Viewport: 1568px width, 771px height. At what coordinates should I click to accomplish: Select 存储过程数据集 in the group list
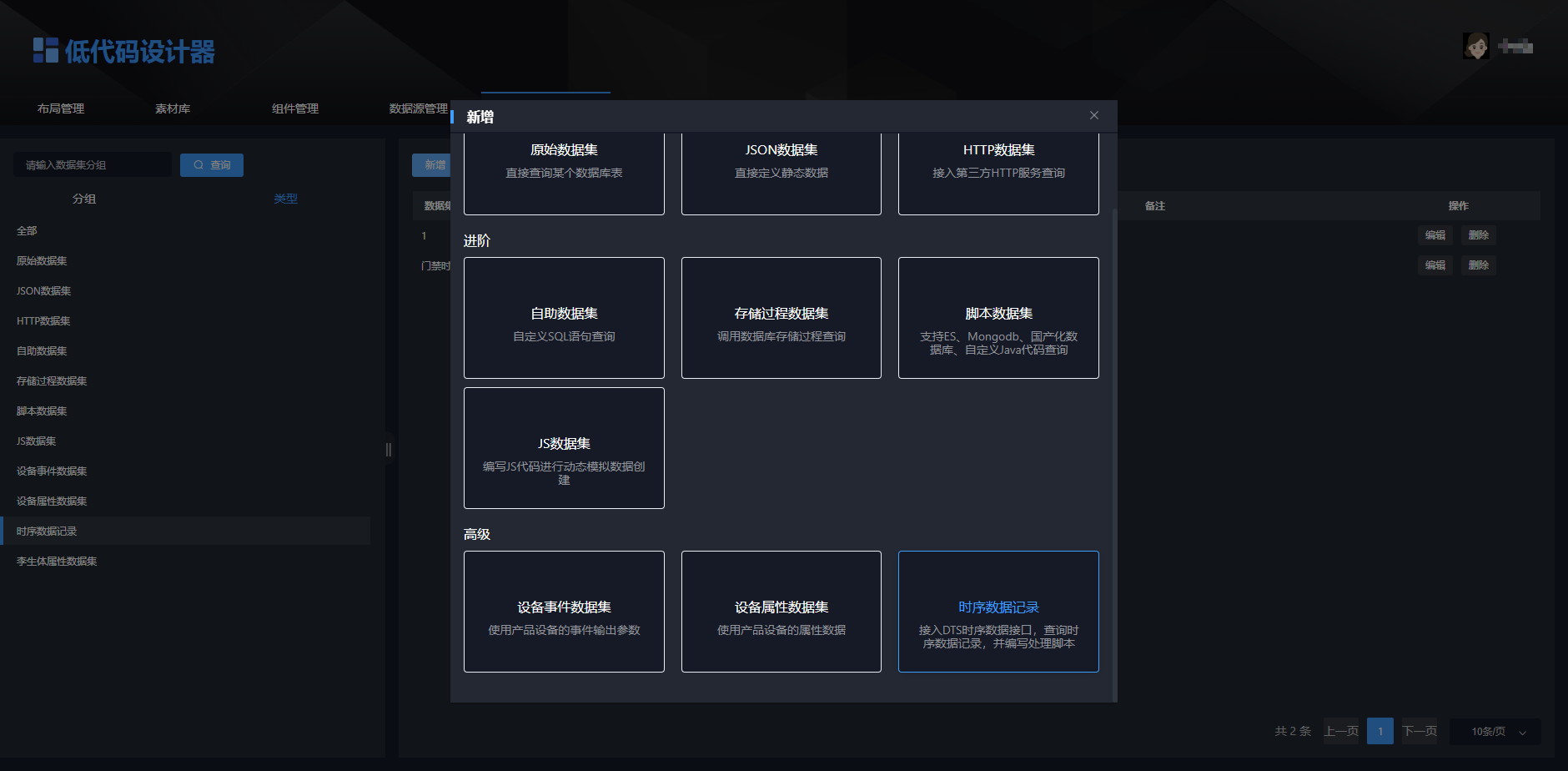click(185, 380)
